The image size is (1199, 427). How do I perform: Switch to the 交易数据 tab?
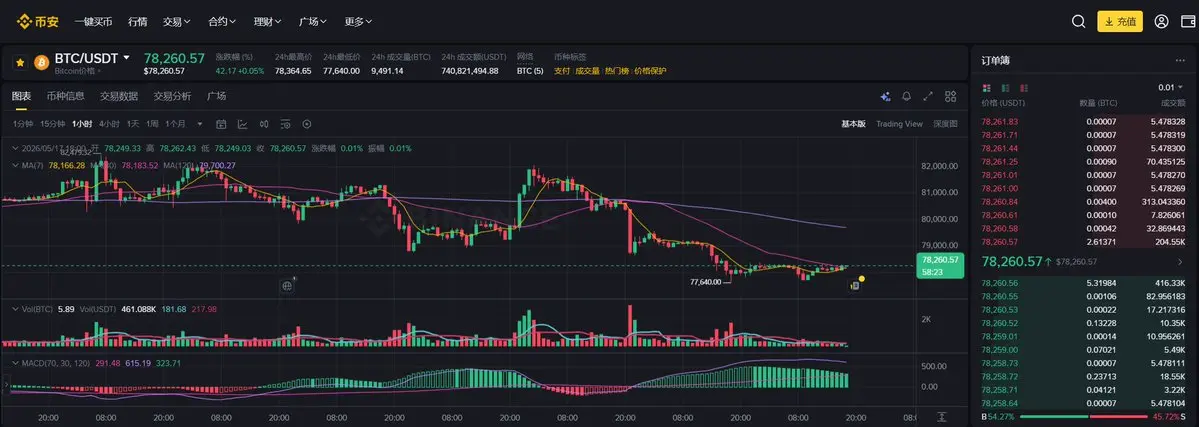click(119, 96)
